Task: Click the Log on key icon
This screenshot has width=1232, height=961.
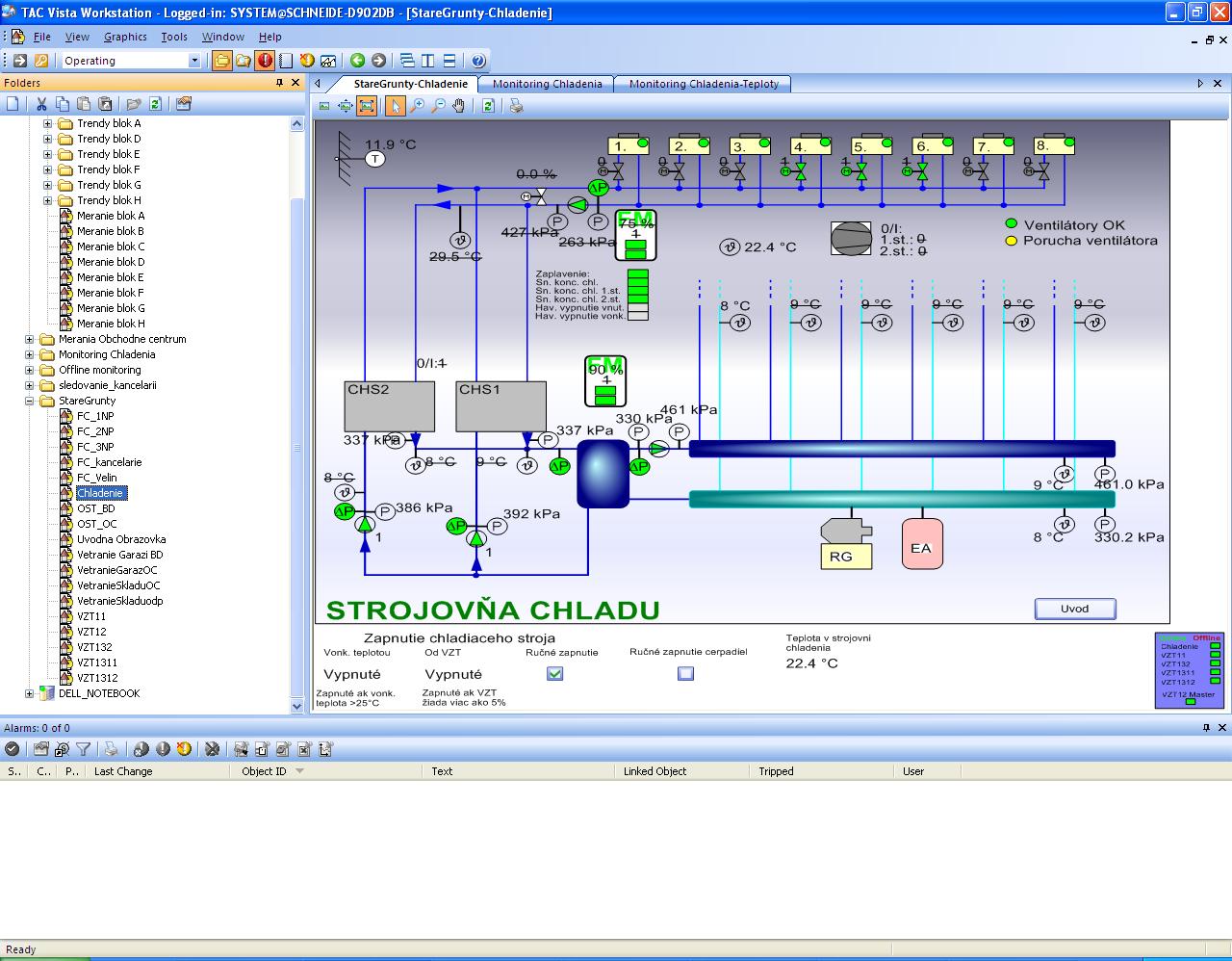Action: (x=41, y=61)
